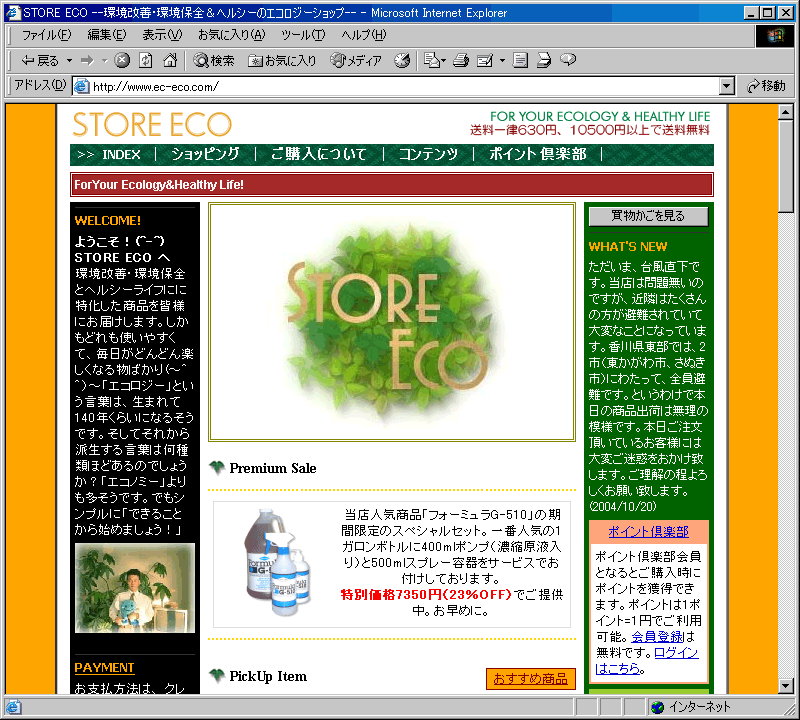Image resolution: width=800 pixels, height=720 pixels.
Task: Click the PAYMENT heading link
Action: pos(104,667)
